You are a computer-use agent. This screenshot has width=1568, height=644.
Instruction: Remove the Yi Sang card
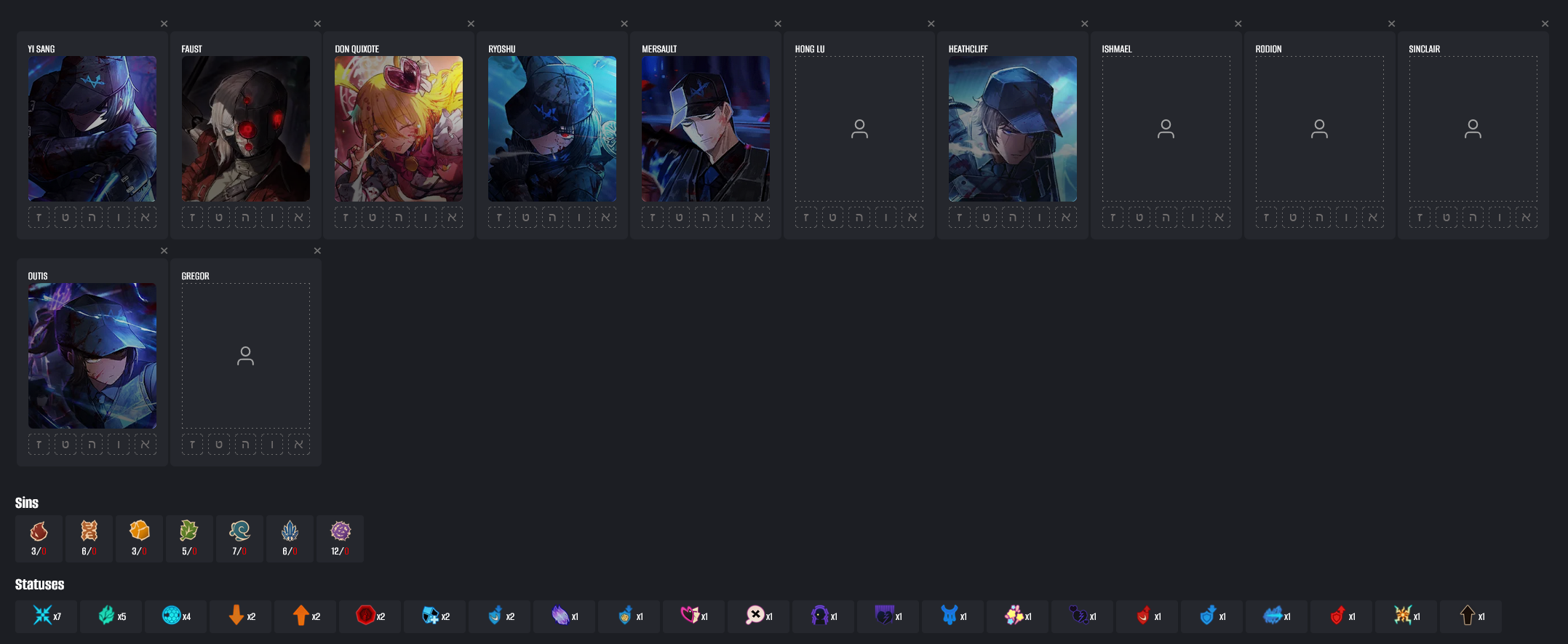[164, 24]
